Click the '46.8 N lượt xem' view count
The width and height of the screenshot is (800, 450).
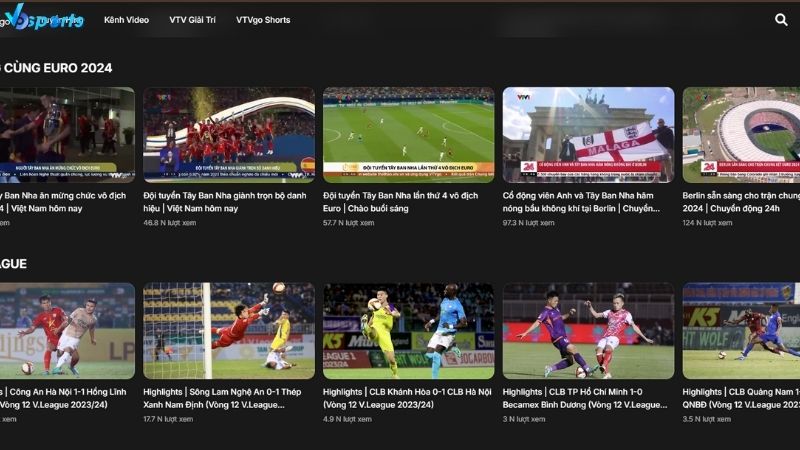pos(169,223)
